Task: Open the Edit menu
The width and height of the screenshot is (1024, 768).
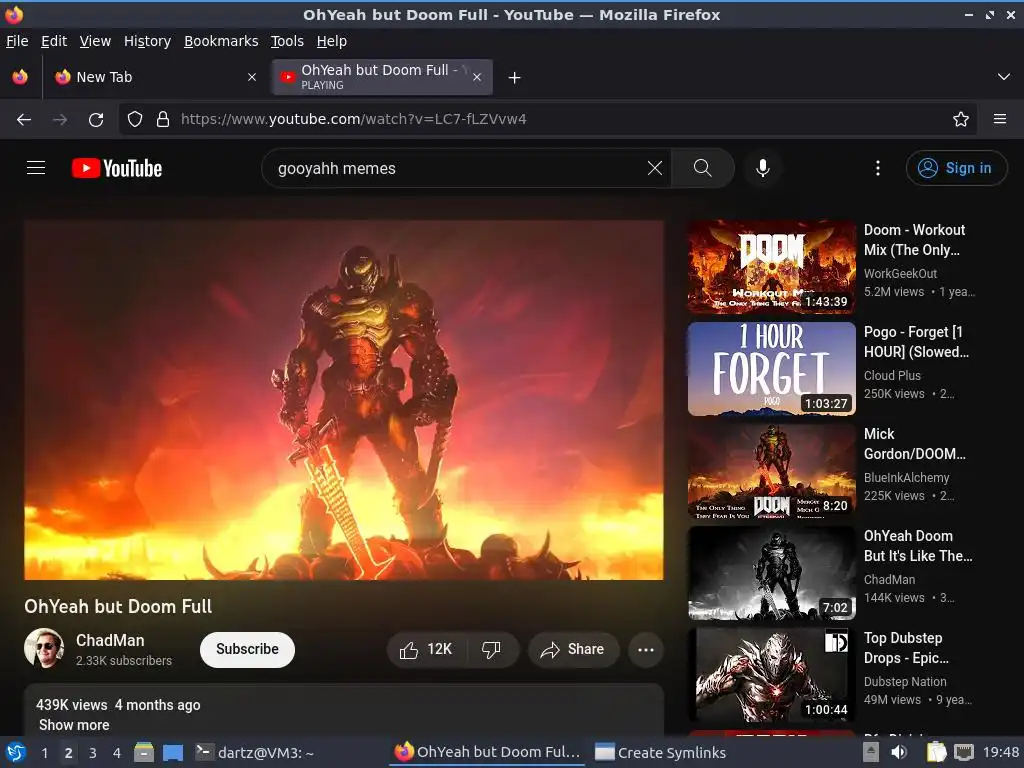Action: [54, 41]
